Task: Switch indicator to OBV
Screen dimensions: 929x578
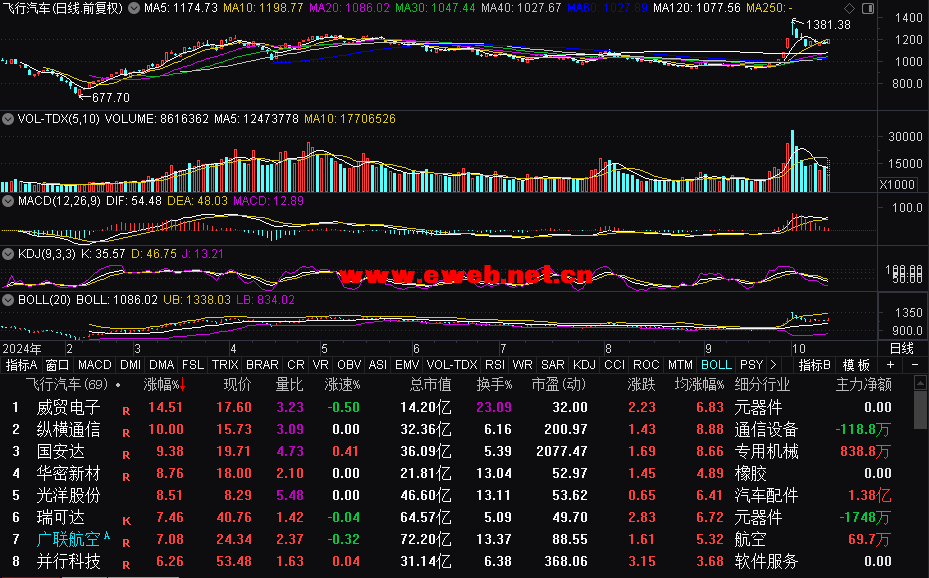Action: click(x=349, y=365)
